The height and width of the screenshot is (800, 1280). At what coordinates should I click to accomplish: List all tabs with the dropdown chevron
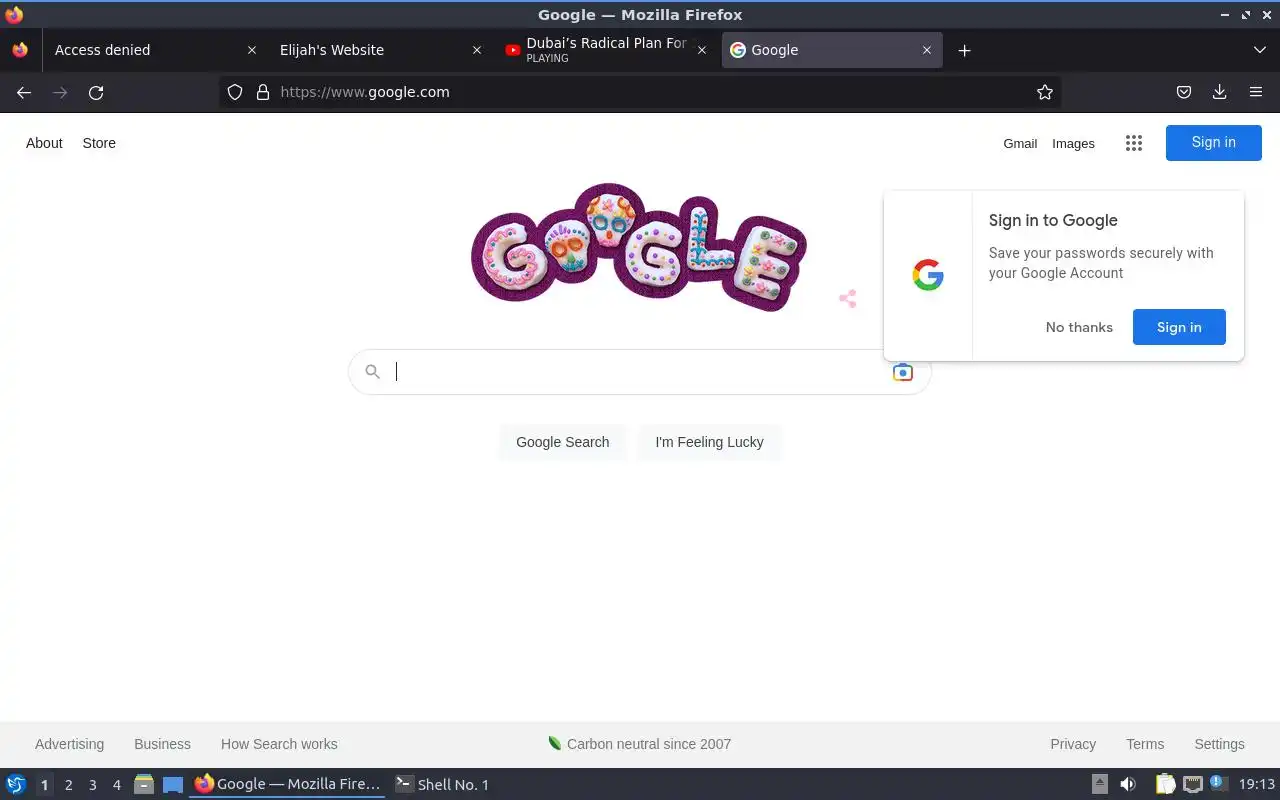click(x=1259, y=50)
